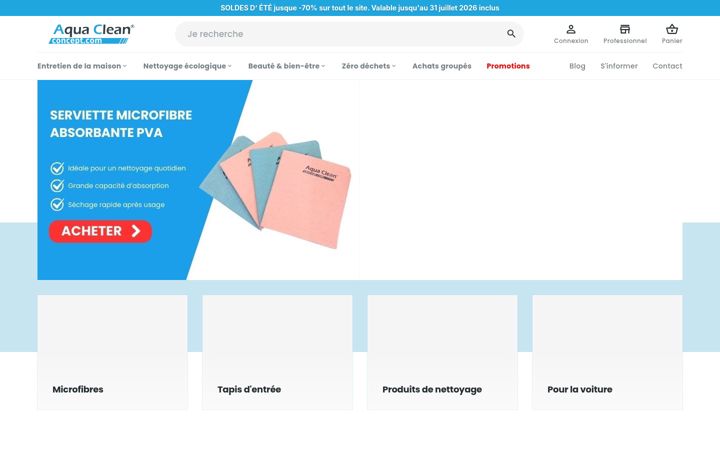
Task: Open the Connexion account icon
Action: (x=571, y=34)
